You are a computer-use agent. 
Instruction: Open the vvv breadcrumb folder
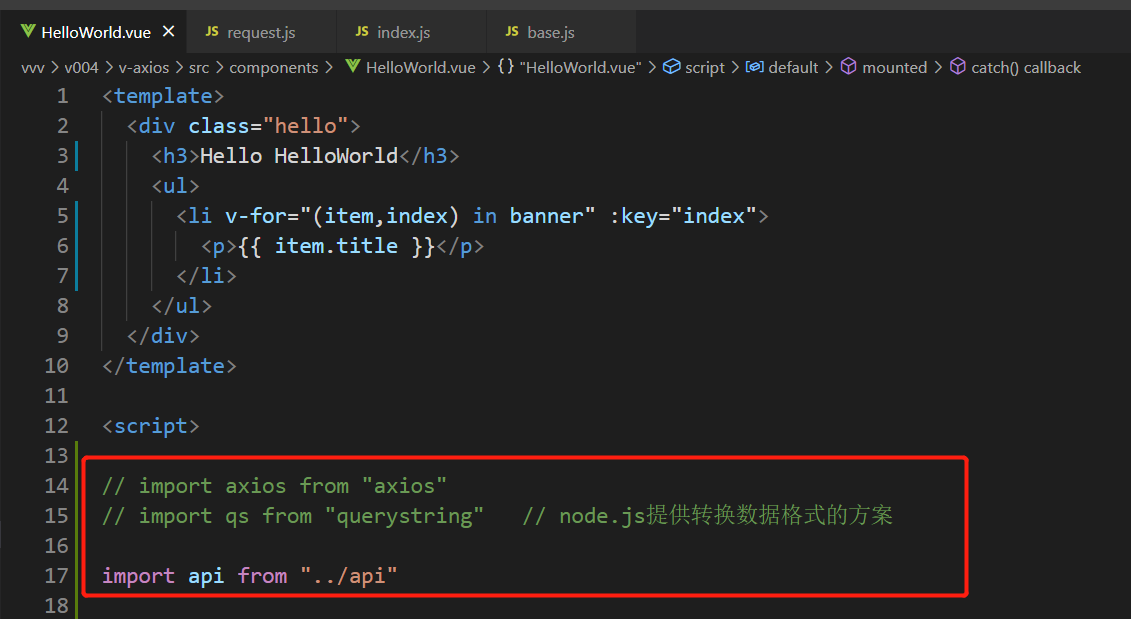pyautogui.click(x=32, y=68)
